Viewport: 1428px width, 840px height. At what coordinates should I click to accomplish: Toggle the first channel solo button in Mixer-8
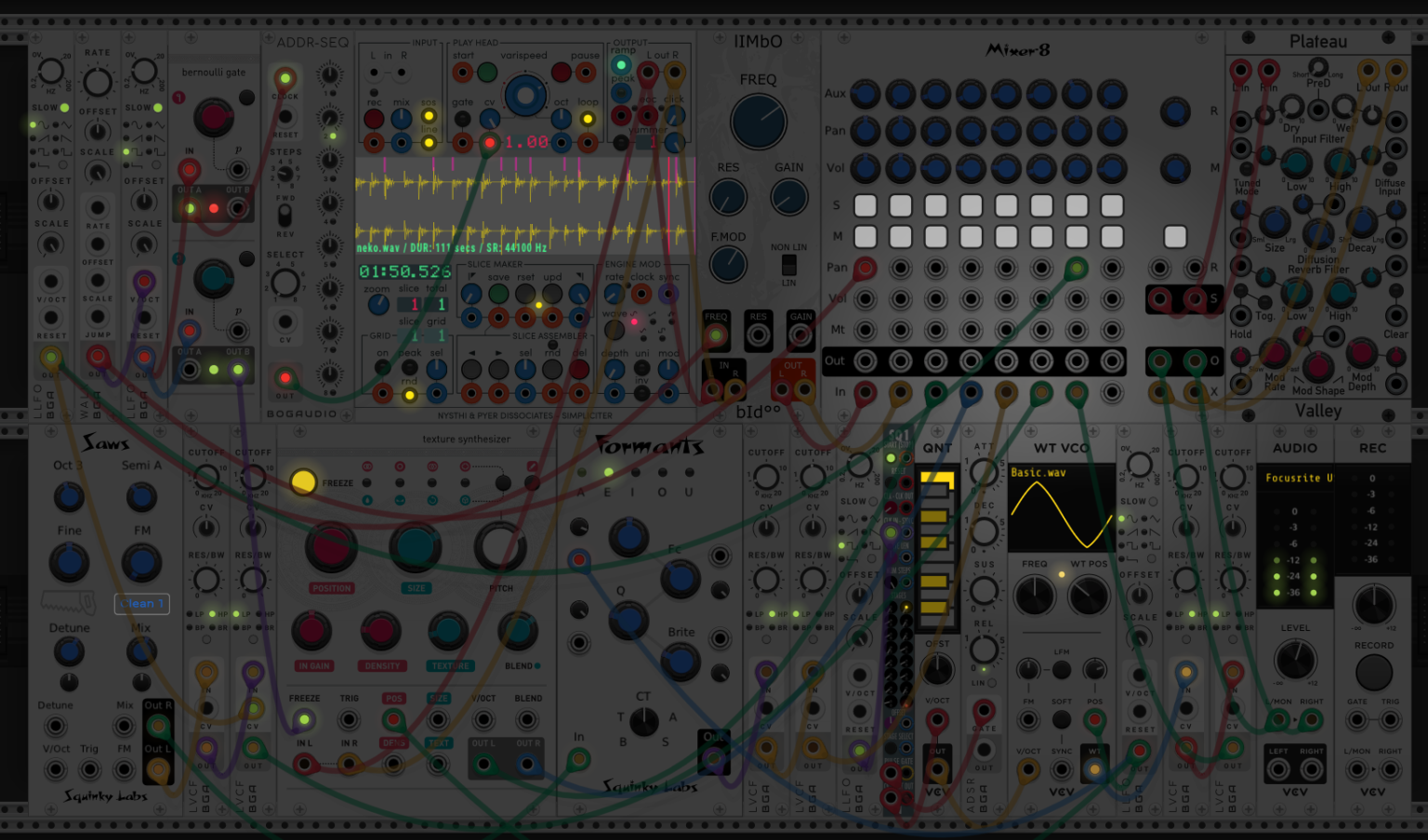[x=866, y=205]
